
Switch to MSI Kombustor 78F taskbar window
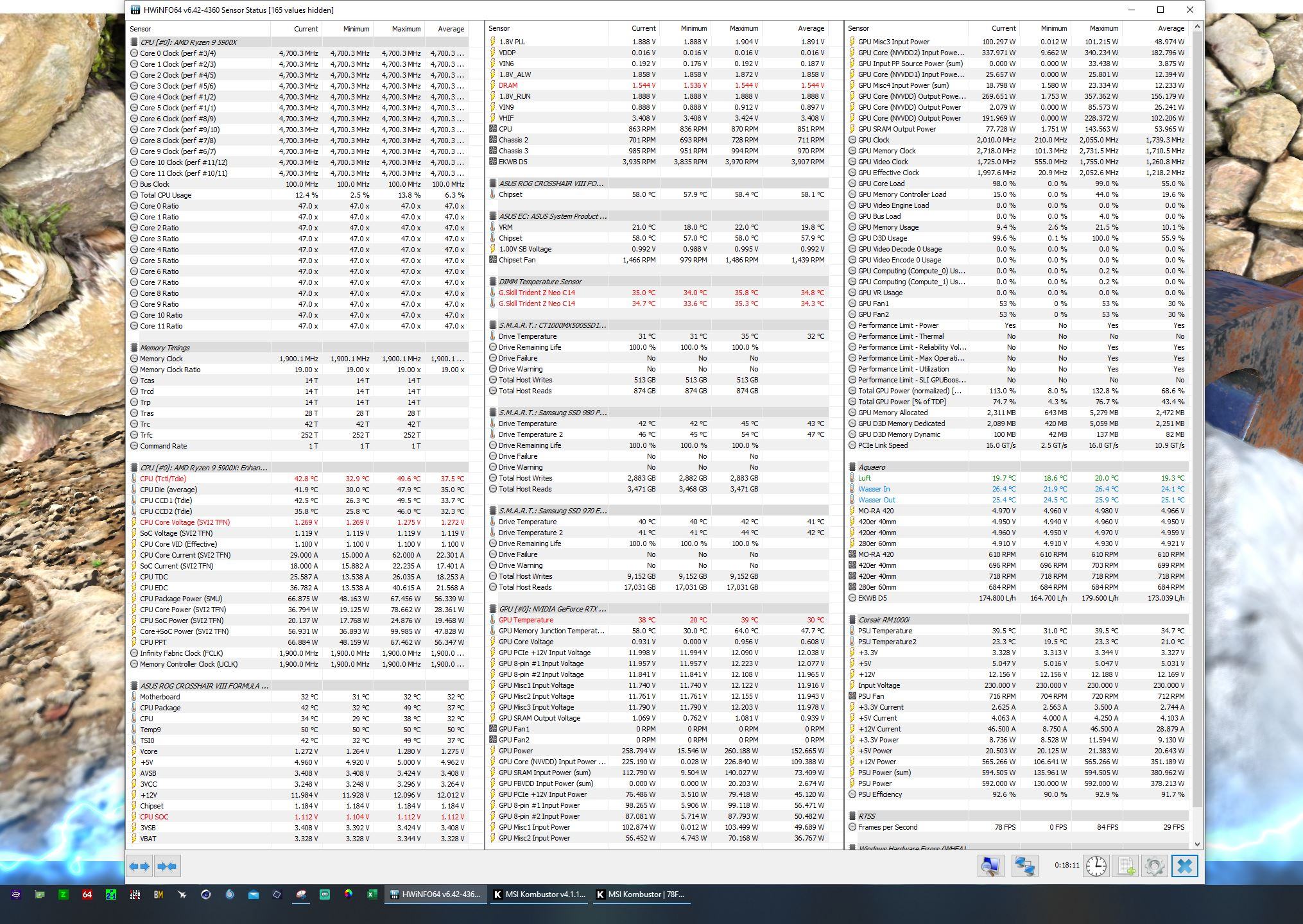(641, 894)
